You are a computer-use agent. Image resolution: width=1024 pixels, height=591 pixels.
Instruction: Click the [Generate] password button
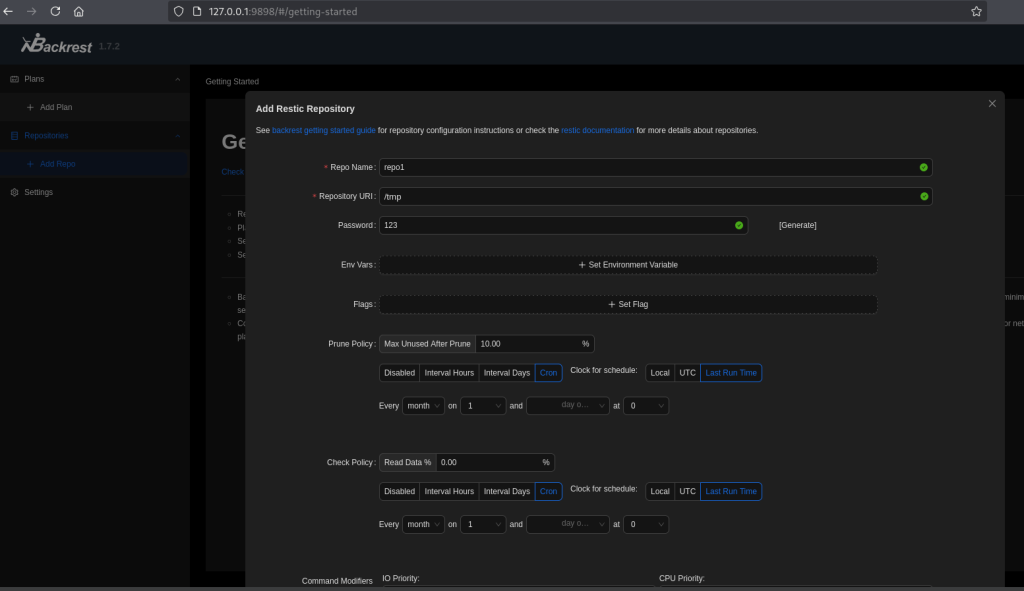click(x=797, y=226)
